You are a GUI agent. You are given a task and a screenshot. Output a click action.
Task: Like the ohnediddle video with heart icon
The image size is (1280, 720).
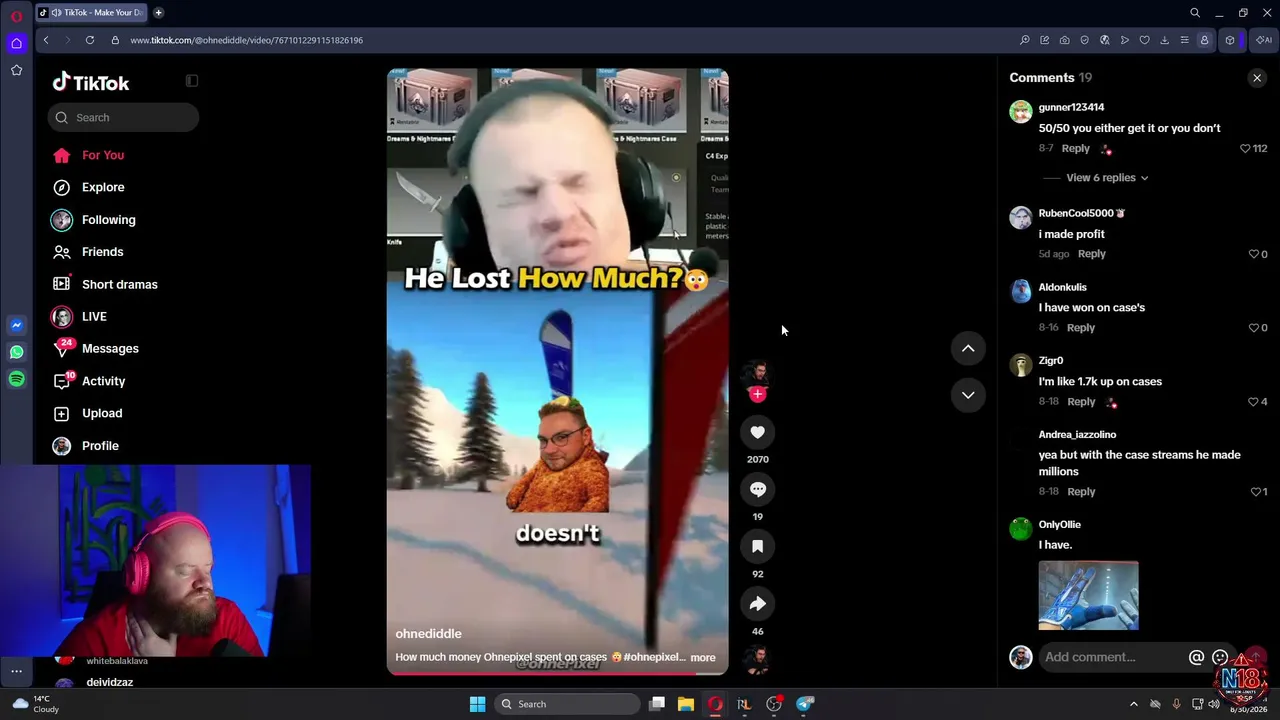pos(757,432)
